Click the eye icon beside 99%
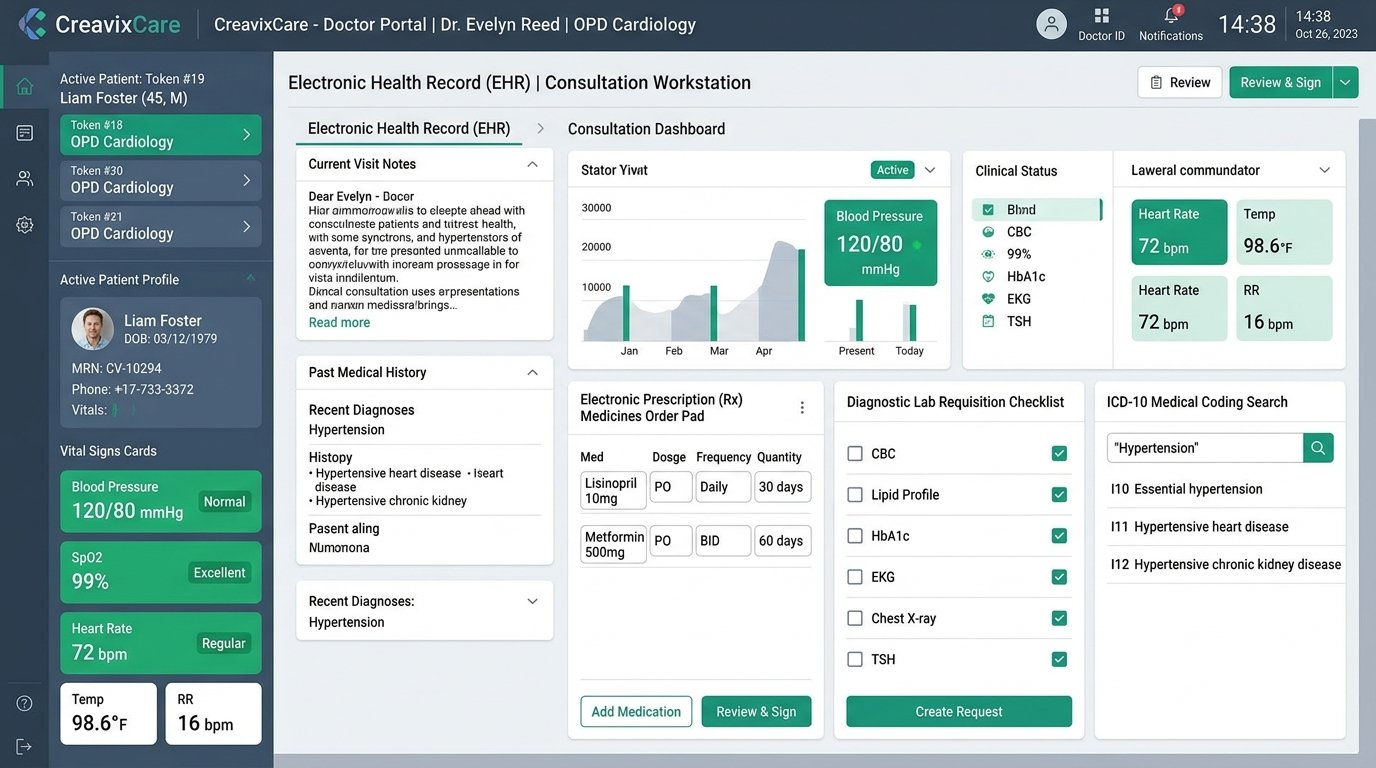1376x768 pixels. point(988,254)
